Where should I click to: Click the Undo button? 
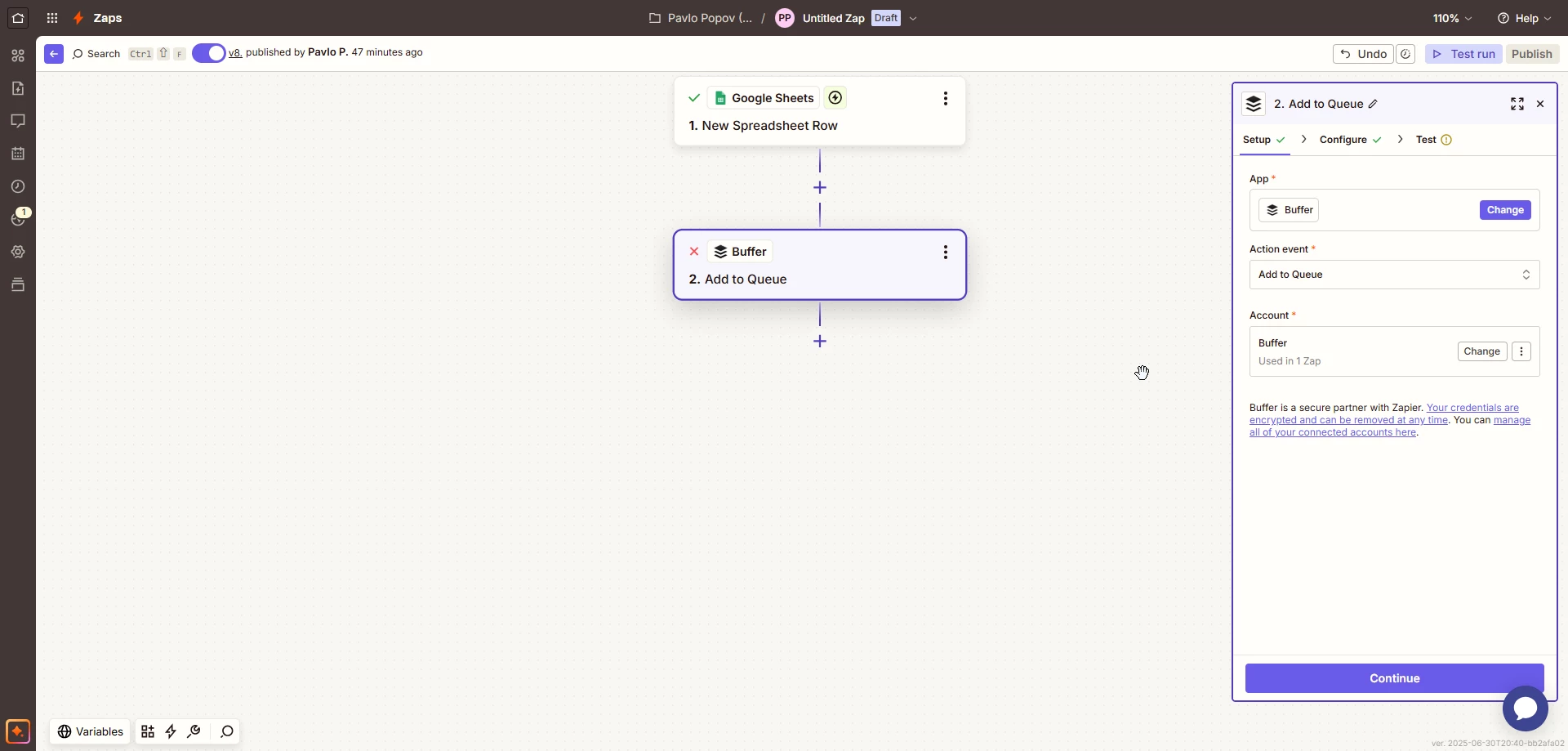pos(1363,54)
